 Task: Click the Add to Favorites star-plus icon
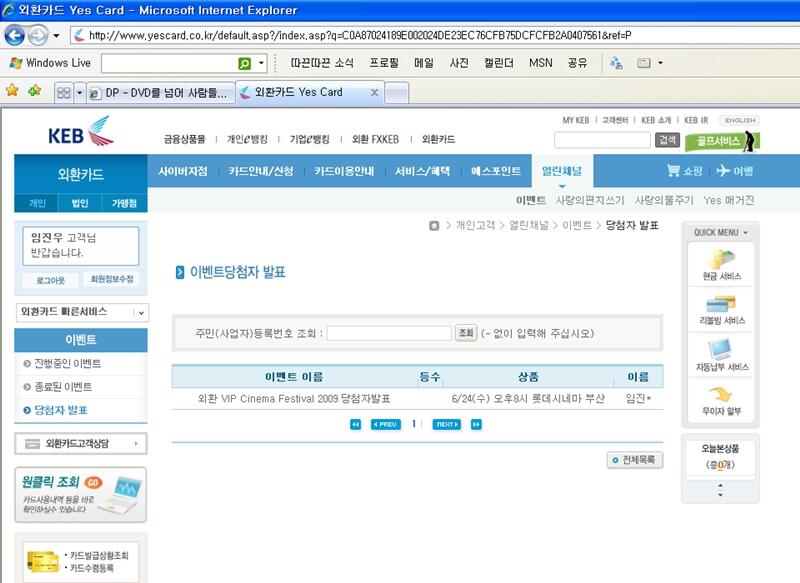click(35, 91)
